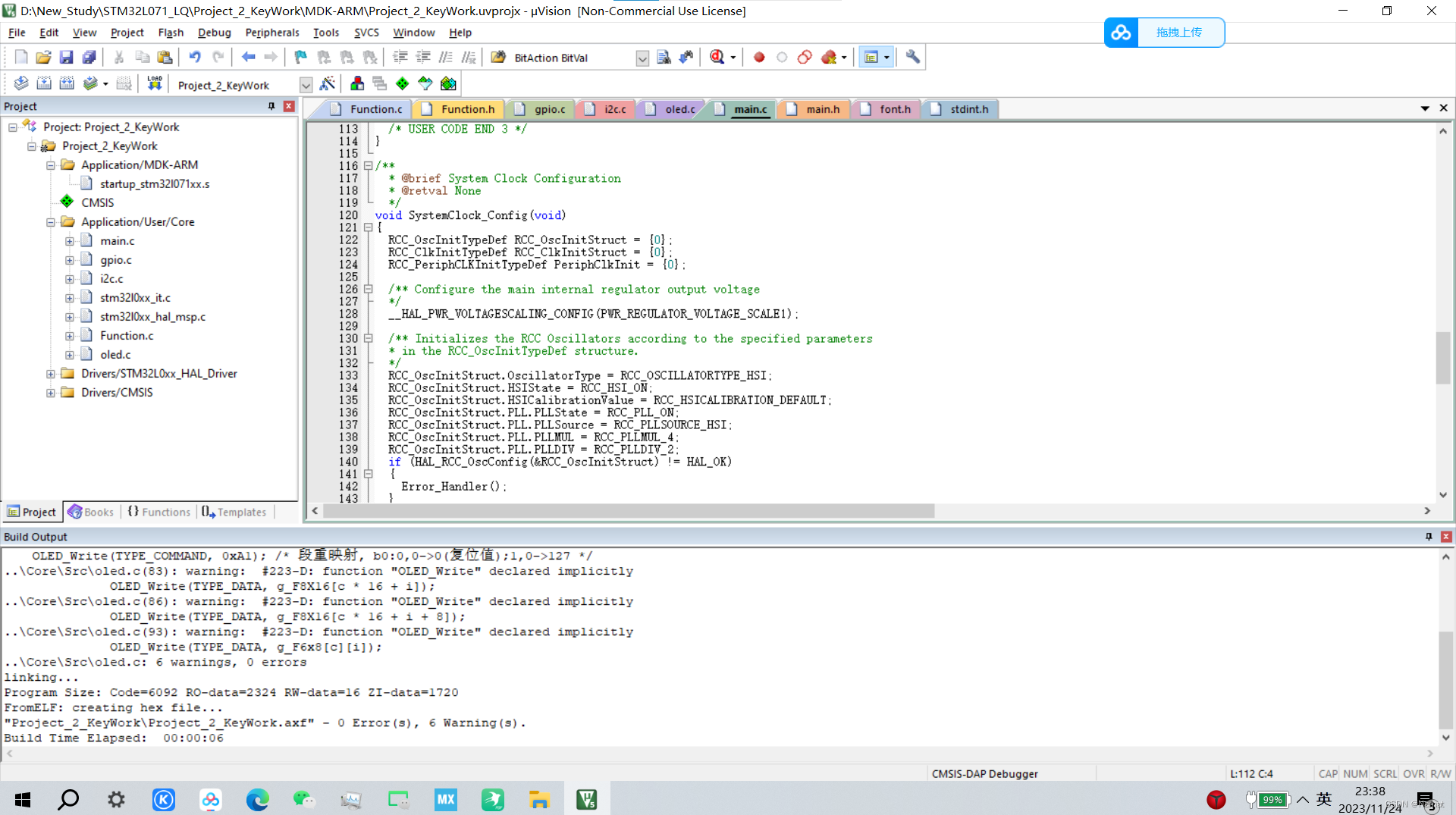This screenshot has height=815, width=1456.
Task: Switch to the Functions panel tab
Action: [158, 512]
